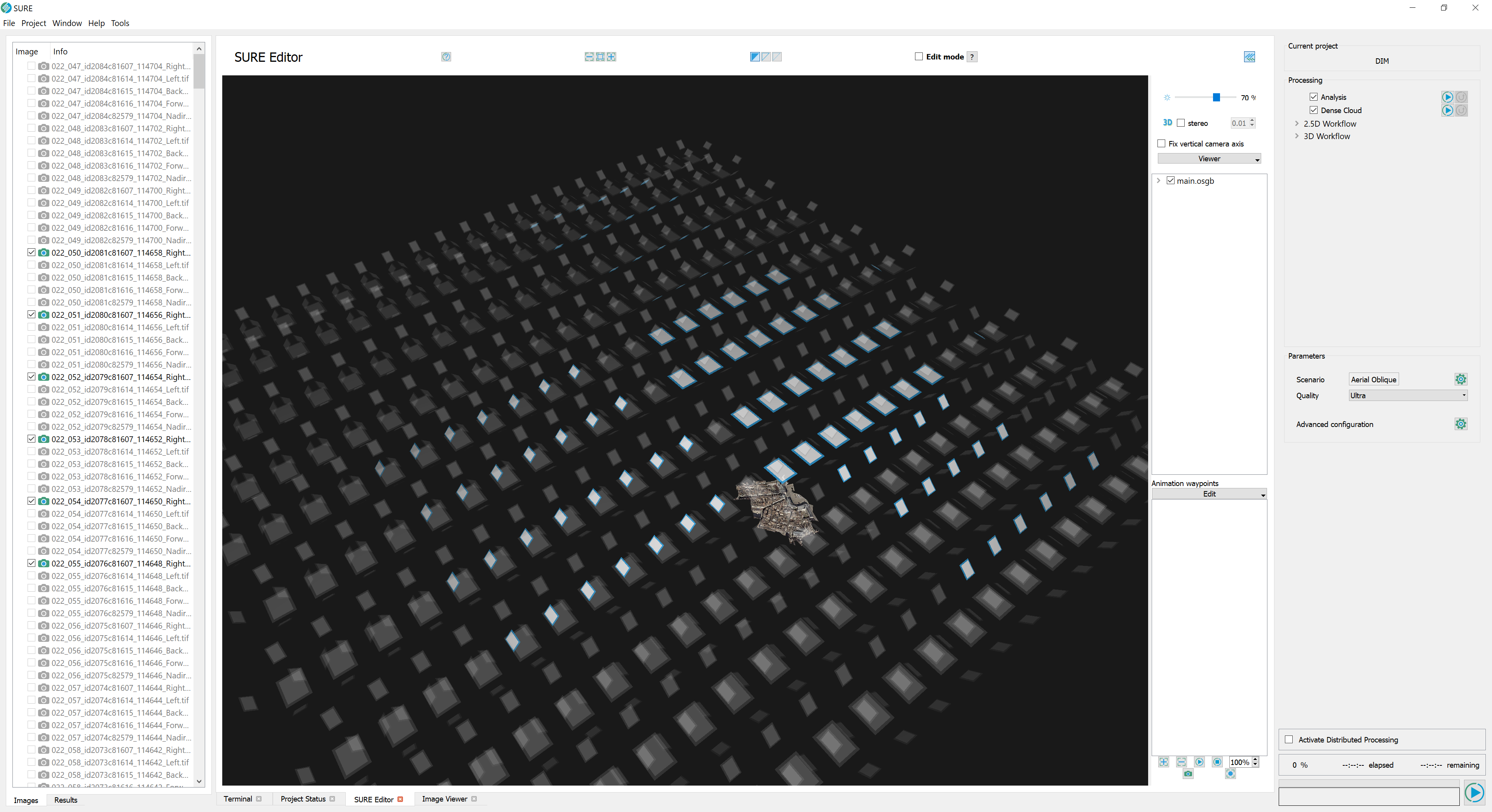Image resolution: width=1492 pixels, height=812 pixels.
Task: Click the fit-to-view frame icon
Action: pos(600,57)
